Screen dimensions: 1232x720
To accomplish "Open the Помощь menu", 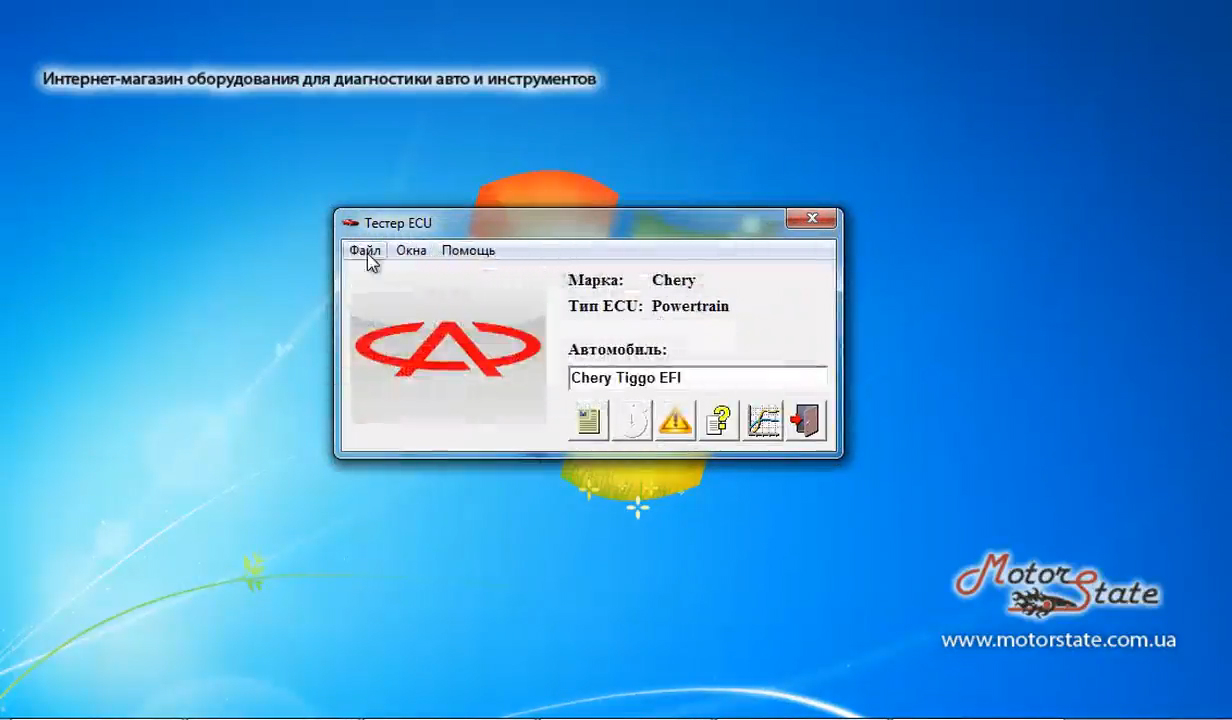I will [468, 250].
